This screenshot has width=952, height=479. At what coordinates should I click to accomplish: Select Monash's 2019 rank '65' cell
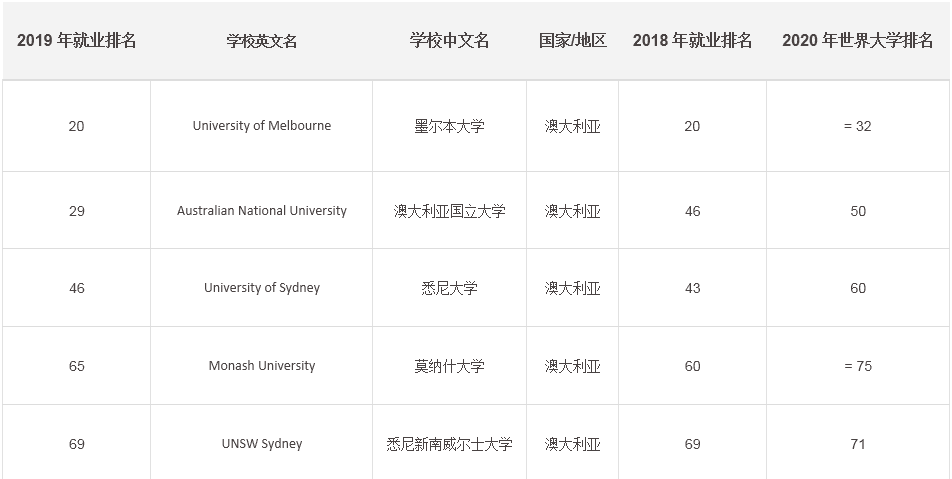coord(77,366)
